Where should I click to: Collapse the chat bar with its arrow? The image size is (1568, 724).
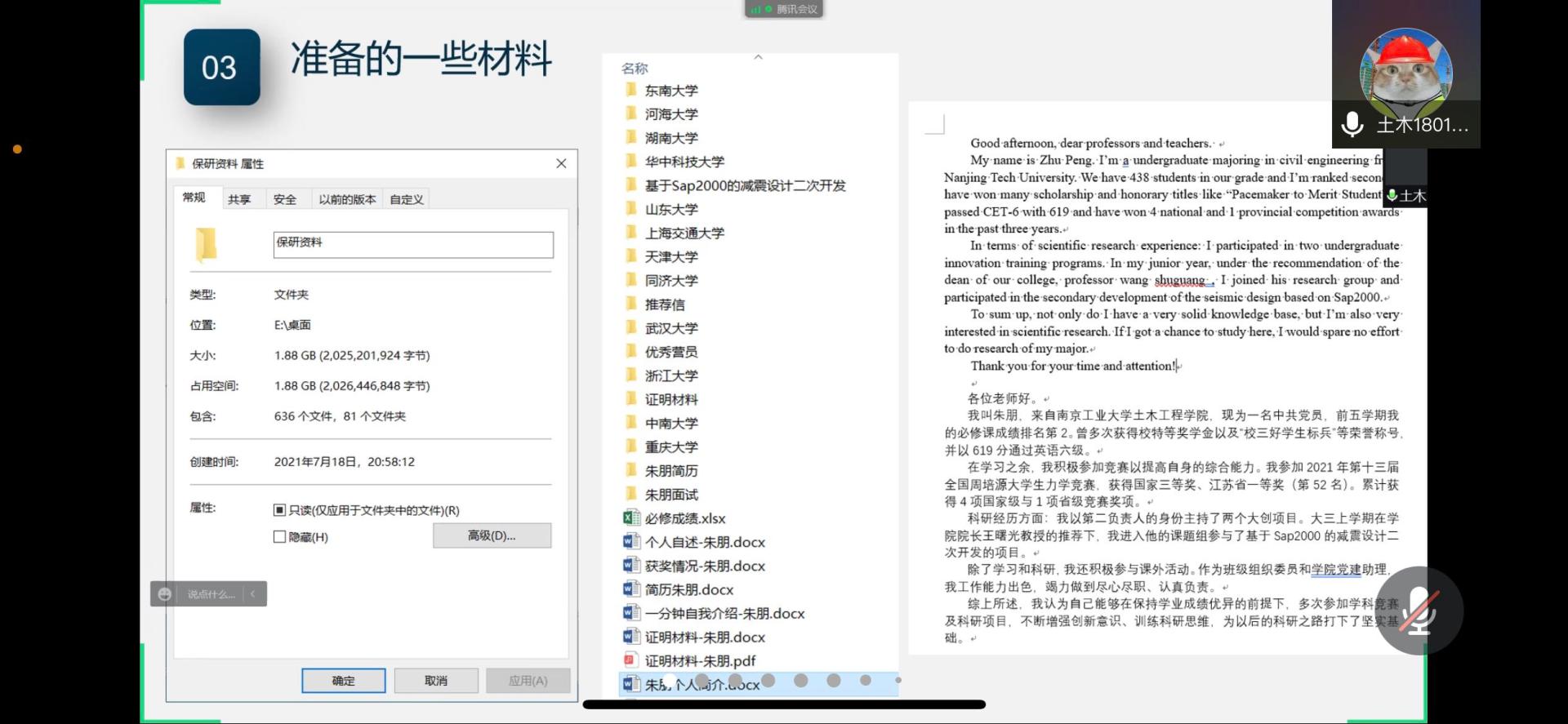click(253, 594)
